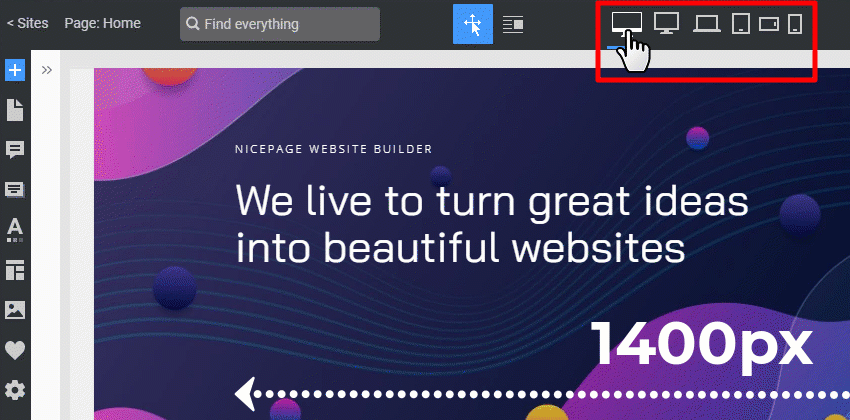Switch to tablet portrait view

point(740,24)
